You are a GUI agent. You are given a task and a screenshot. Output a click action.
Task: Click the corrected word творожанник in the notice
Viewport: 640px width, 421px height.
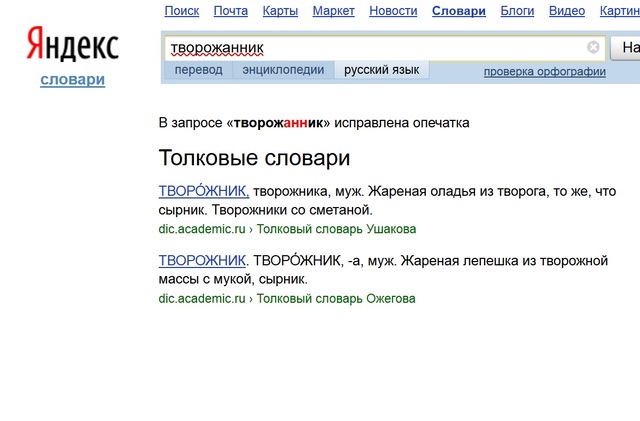pos(278,123)
